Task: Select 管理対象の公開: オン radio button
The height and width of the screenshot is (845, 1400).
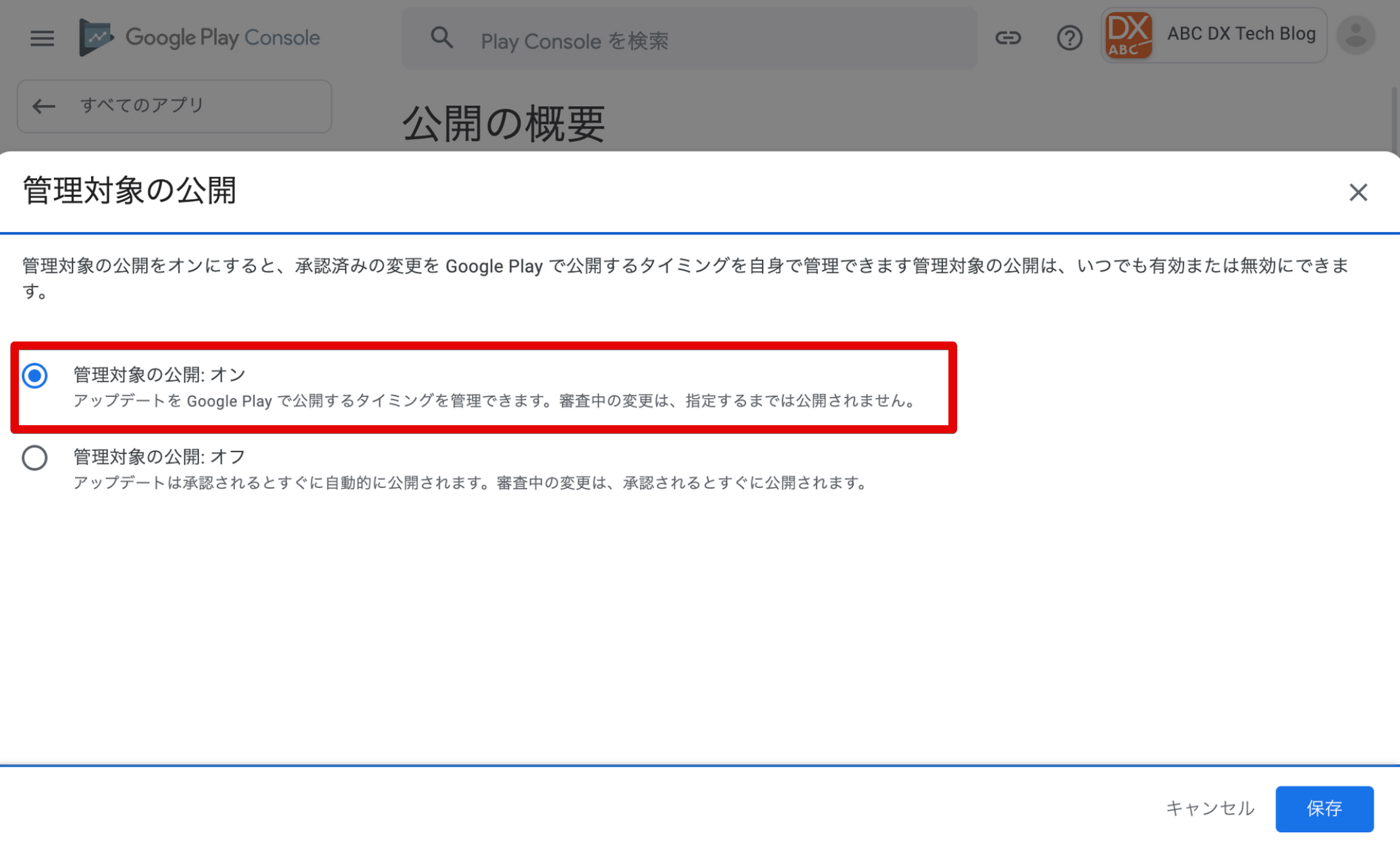Action: 34,375
